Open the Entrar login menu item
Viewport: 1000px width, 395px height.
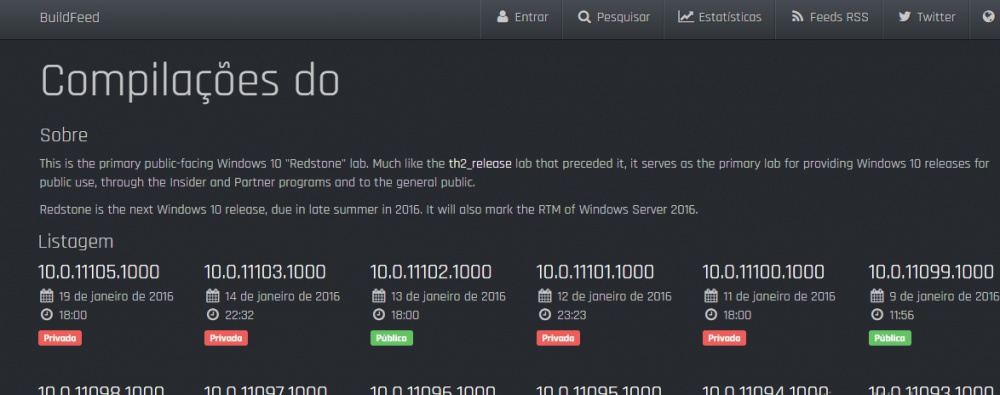pyautogui.click(x=522, y=18)
